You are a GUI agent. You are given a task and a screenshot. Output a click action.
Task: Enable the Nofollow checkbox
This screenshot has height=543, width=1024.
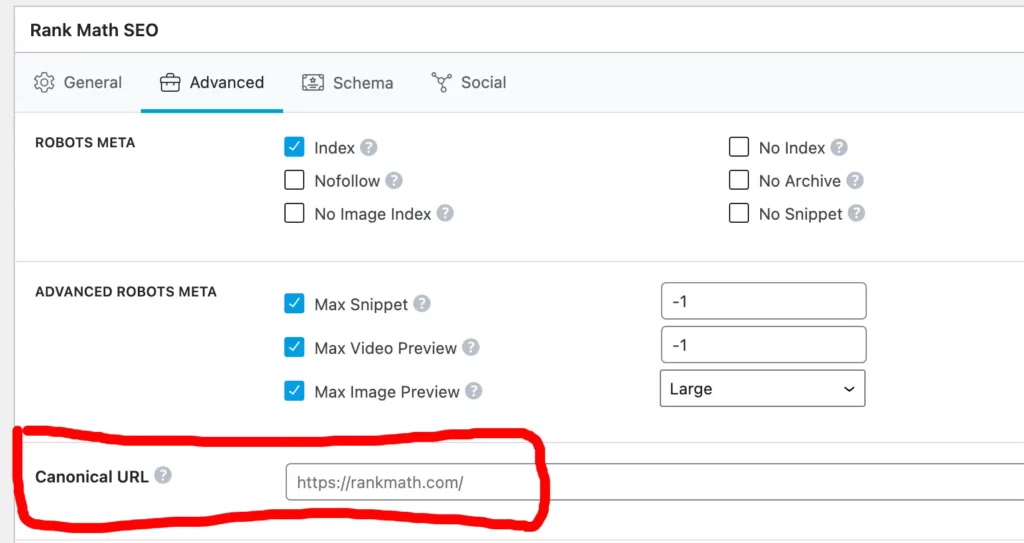tap(295, 180)
